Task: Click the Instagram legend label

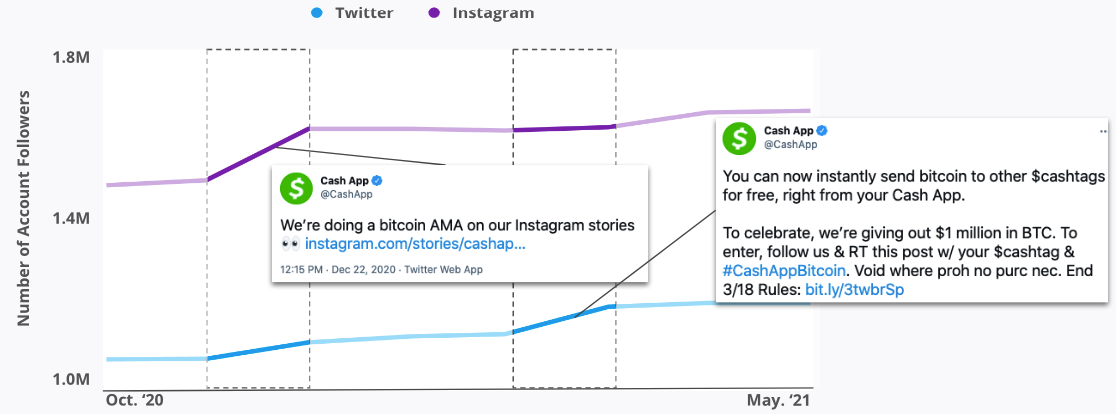Action: 493,13
